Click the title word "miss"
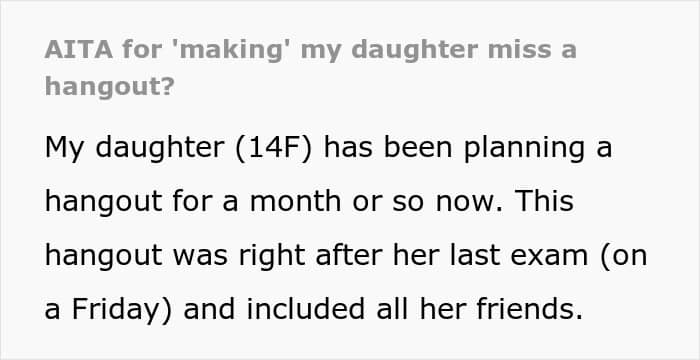The width and height of the screenshot is (700, 360). pyautogui.click(x=516, y=50)
